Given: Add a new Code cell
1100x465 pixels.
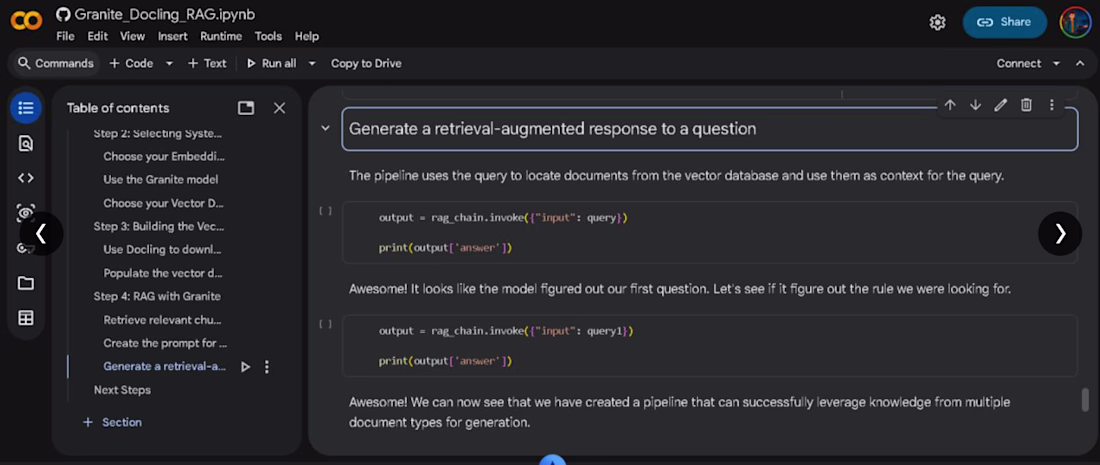Looking at the screenshot, I should point(131,63).
